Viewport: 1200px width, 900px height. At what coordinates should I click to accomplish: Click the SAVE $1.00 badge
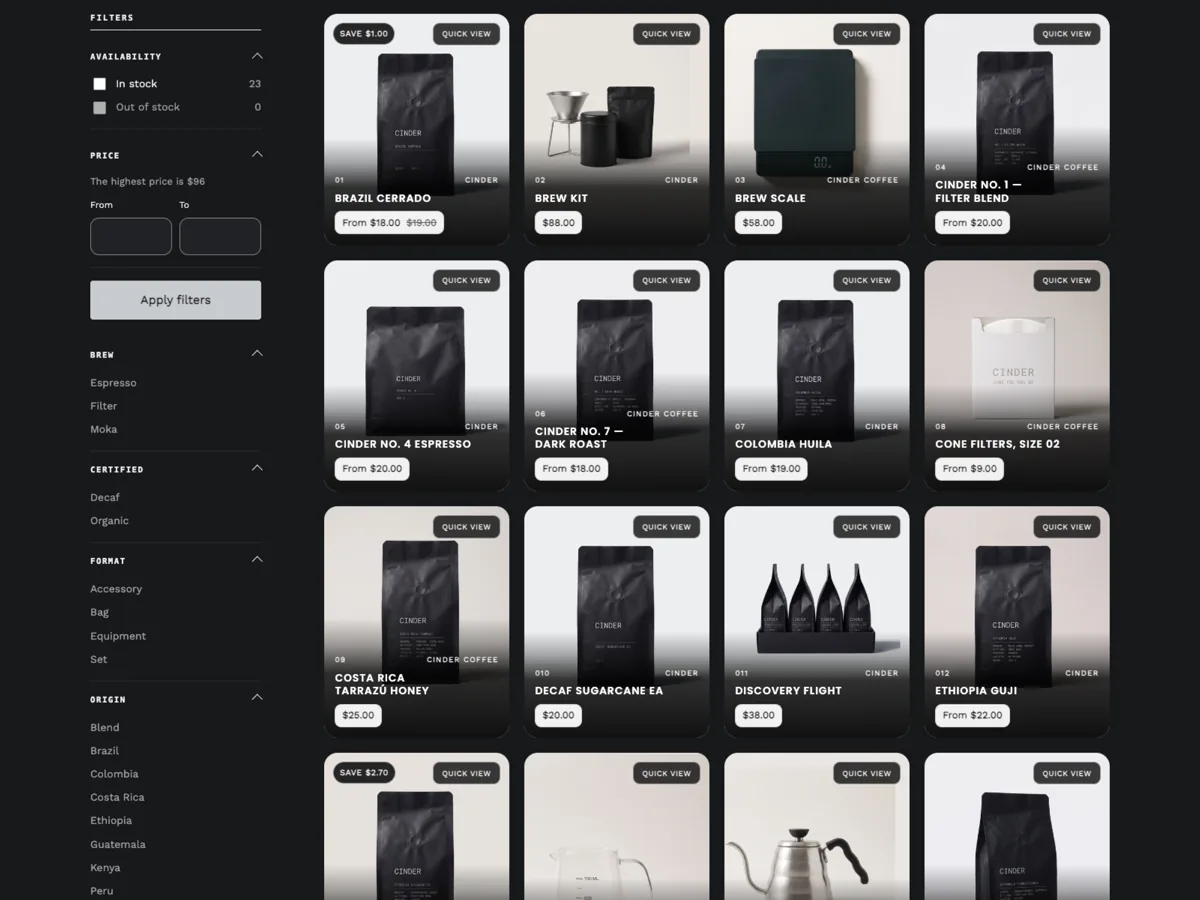[x=364, y=34]
